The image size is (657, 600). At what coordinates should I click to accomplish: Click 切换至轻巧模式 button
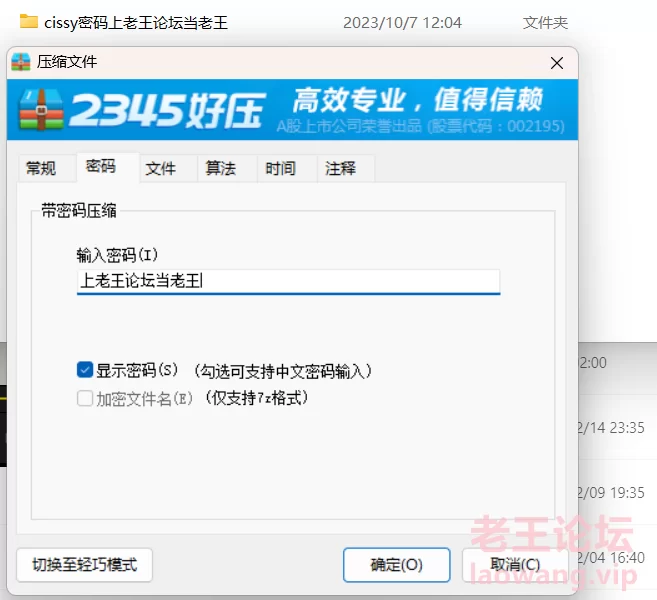[x=84, y=564]
